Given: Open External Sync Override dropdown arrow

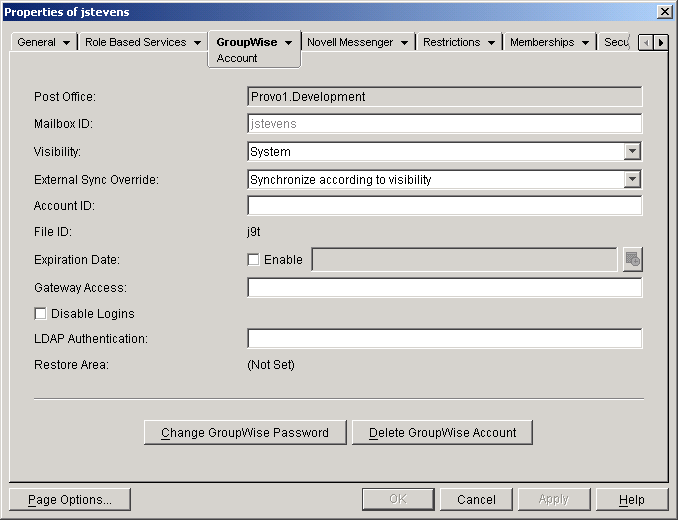Looking at the screenshot, I should [632, 179].
